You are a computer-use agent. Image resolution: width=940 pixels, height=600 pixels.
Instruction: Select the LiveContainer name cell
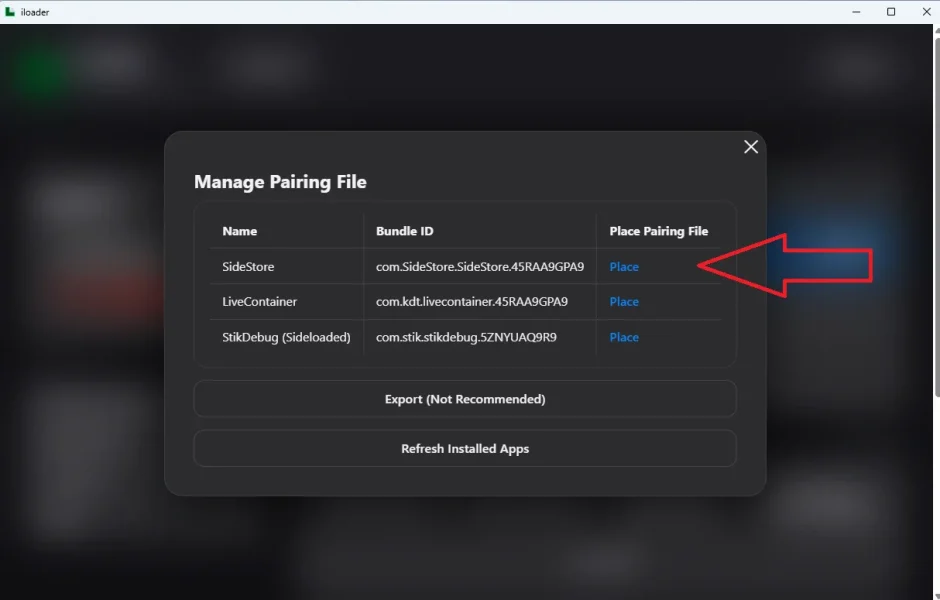point(259,302)
